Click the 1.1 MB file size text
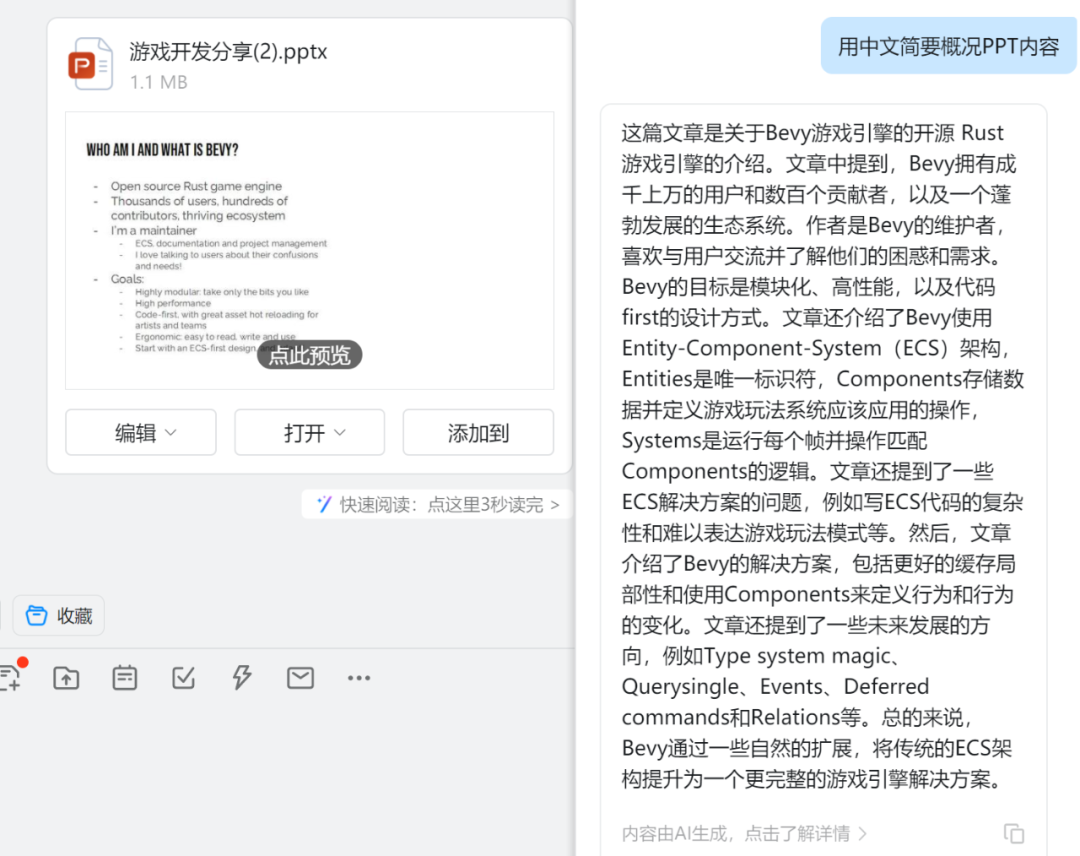This screenshot has width=1080, height=856. click(159, 83)
